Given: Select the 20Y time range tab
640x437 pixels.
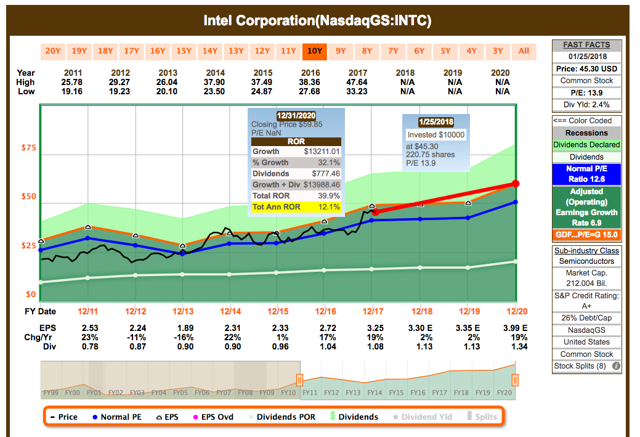Looking at the screenshot, I should [x=53, y=51].
